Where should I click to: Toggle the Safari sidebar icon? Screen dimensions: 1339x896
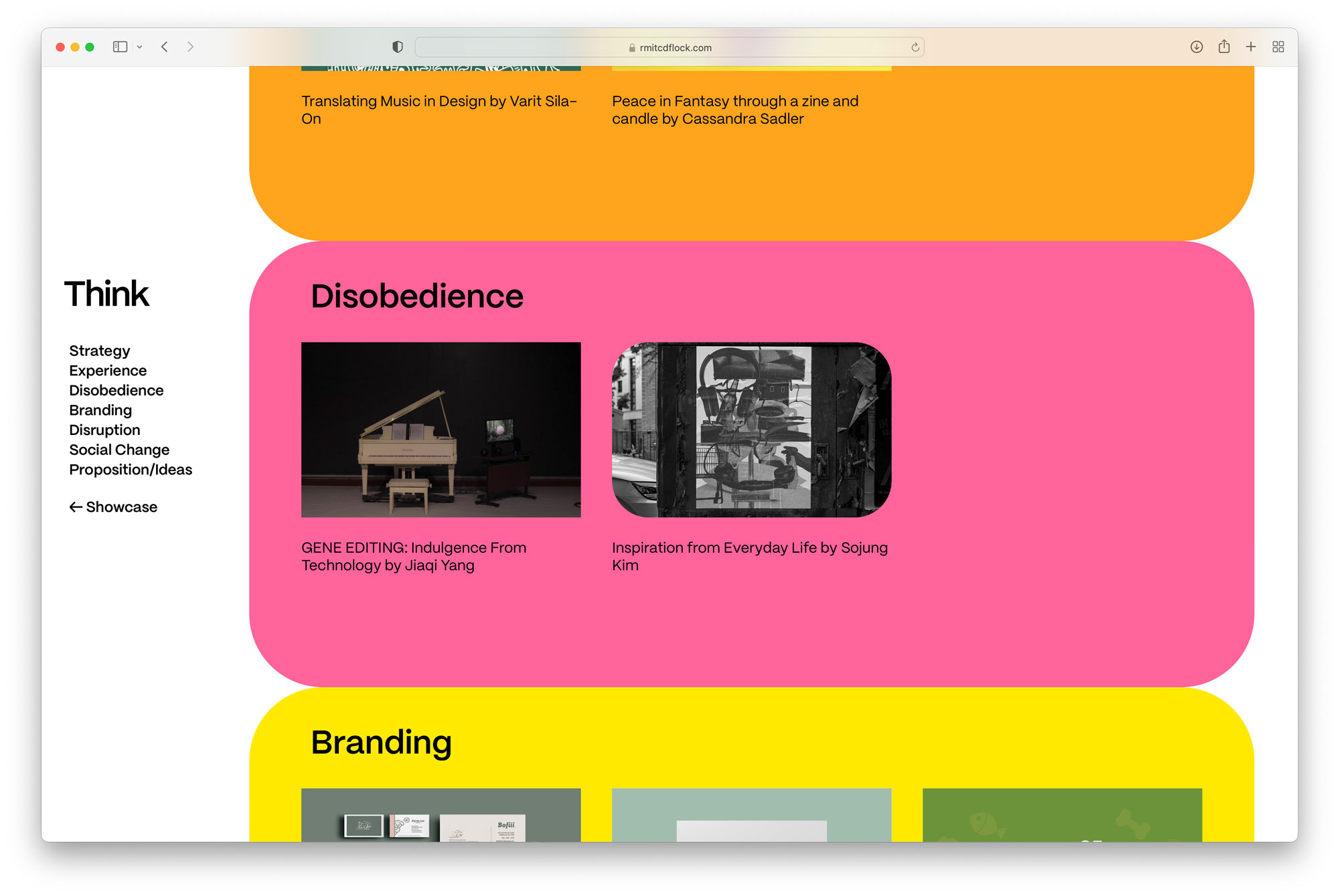coord(120,47)
